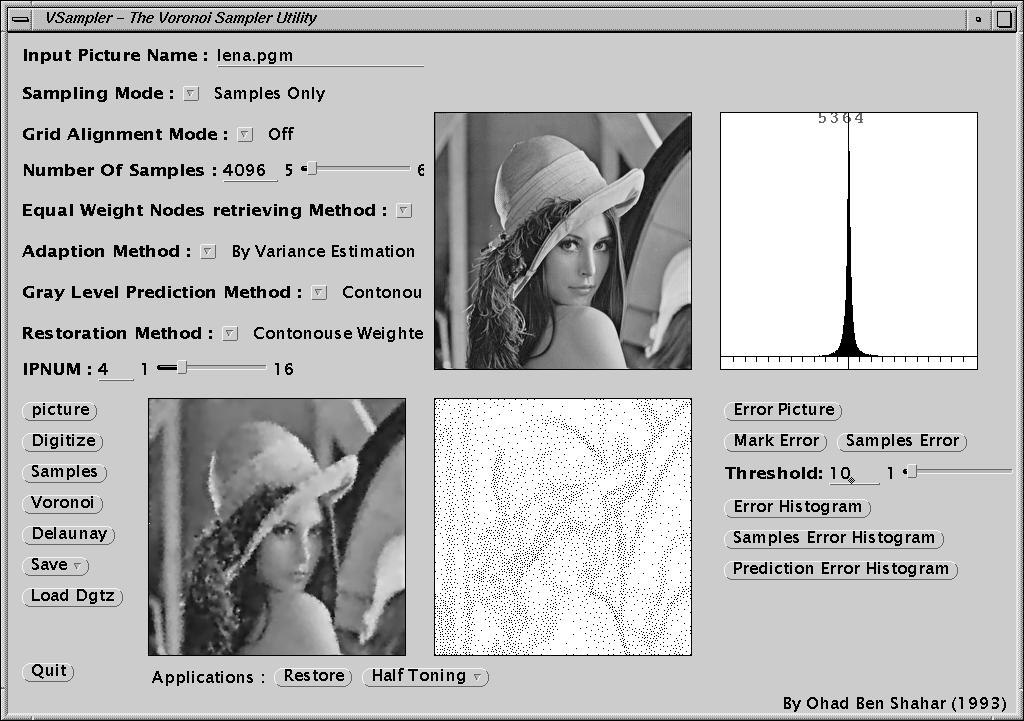Click the restored Lena picture
This screenshot has width=1024, height=721.
(x=277, y=527)
